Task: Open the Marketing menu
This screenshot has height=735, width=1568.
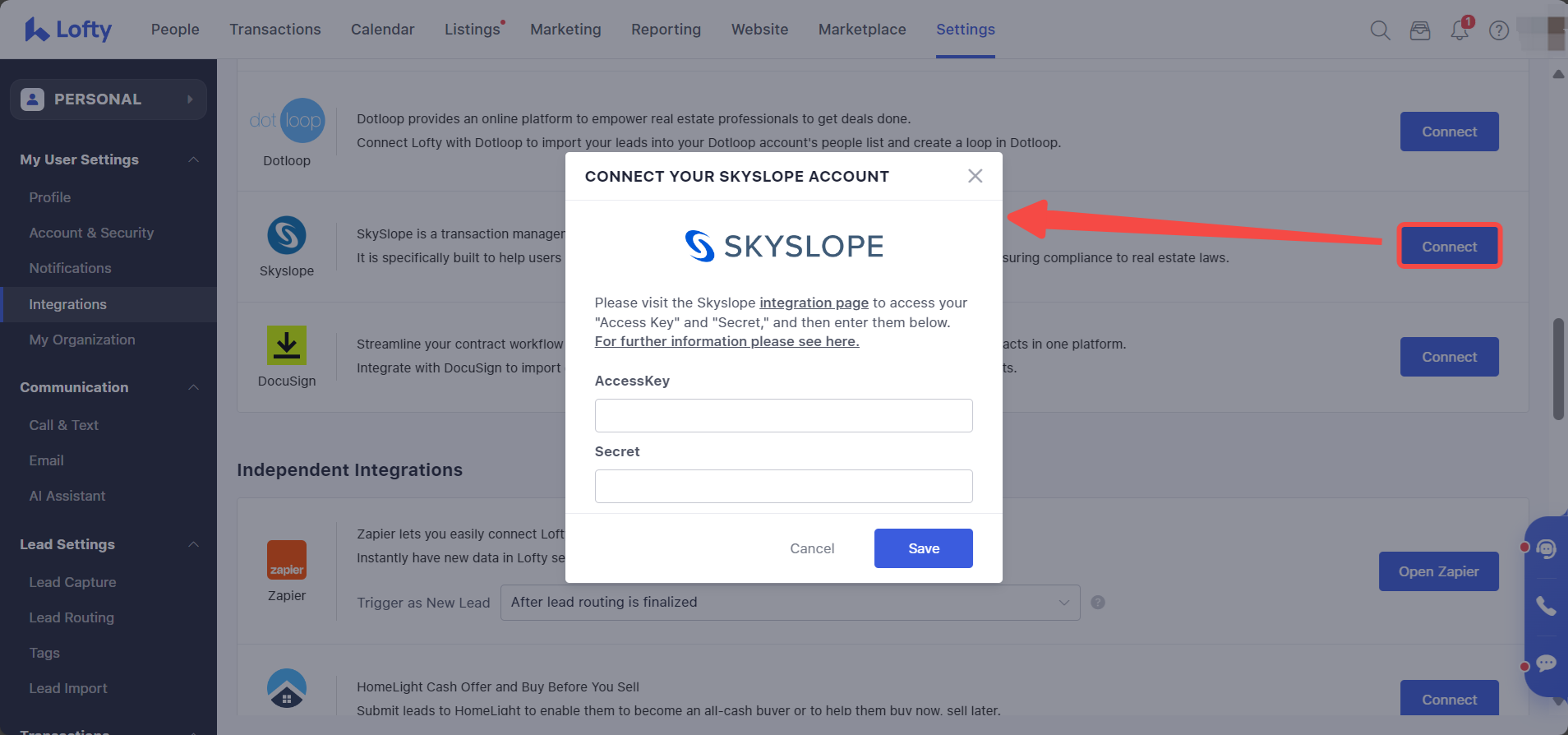Action: (x=565, y=30)
